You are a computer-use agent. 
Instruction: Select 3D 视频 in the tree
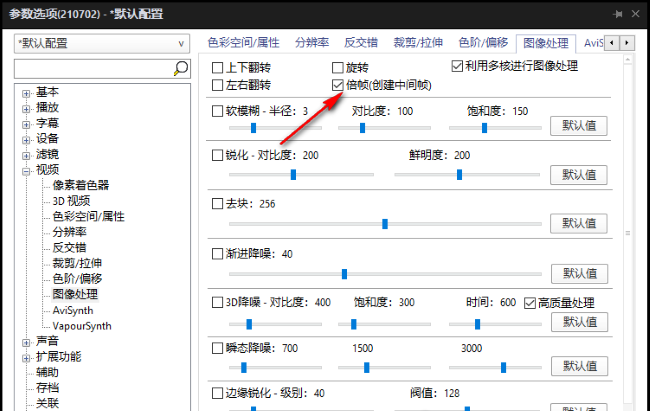[71, 200]
